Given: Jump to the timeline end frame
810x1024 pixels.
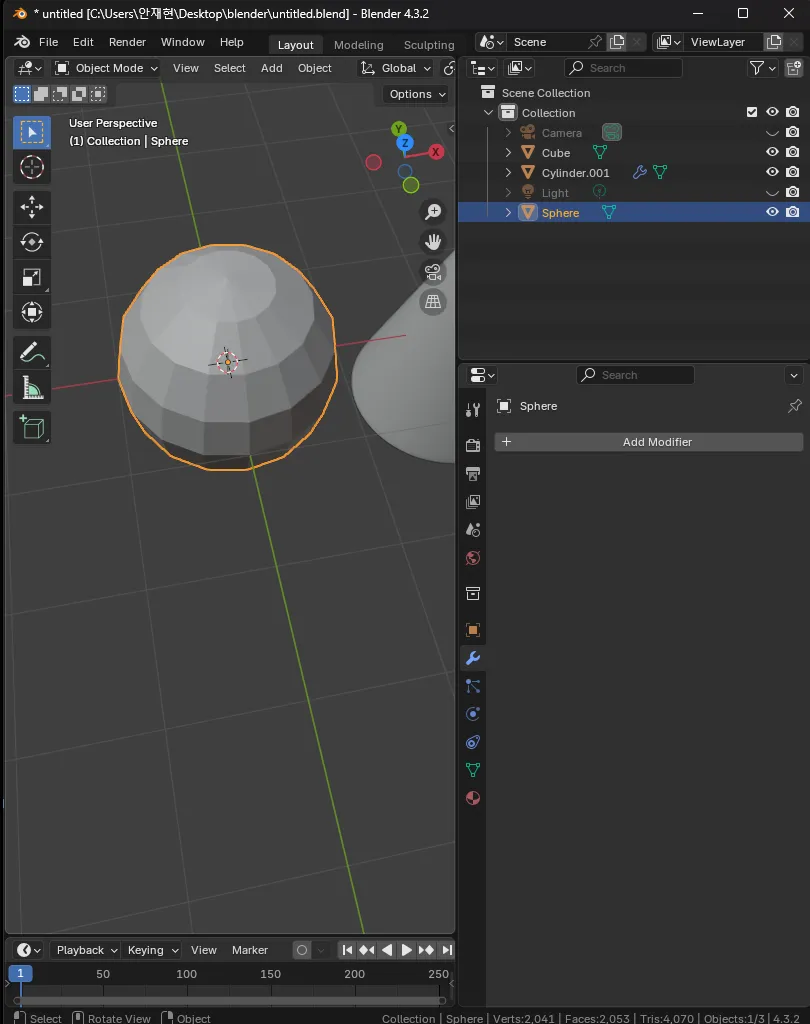Looking at the screenshot, I should pos(447,950).
